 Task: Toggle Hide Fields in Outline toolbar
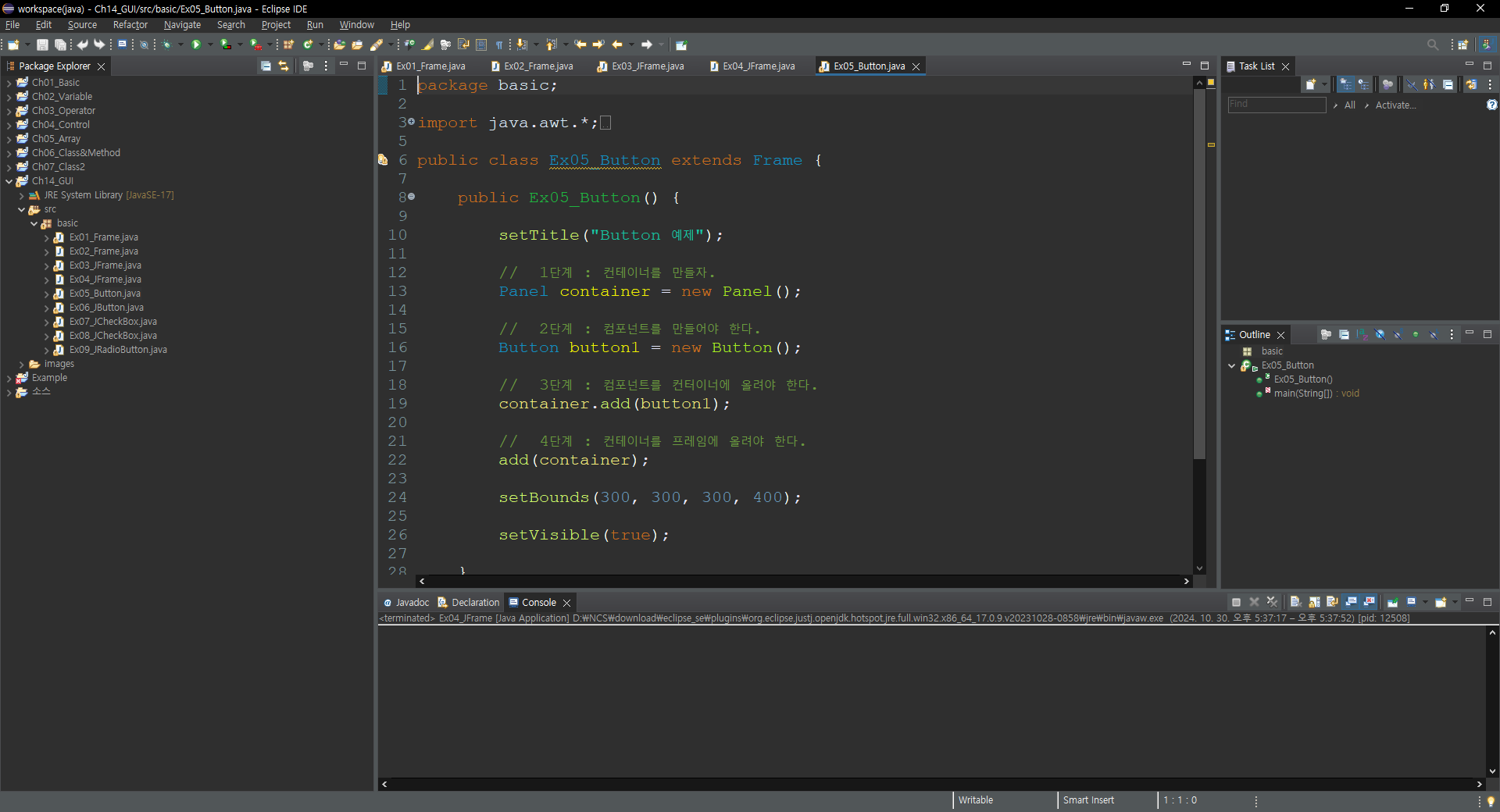(x=1380, y=335)
